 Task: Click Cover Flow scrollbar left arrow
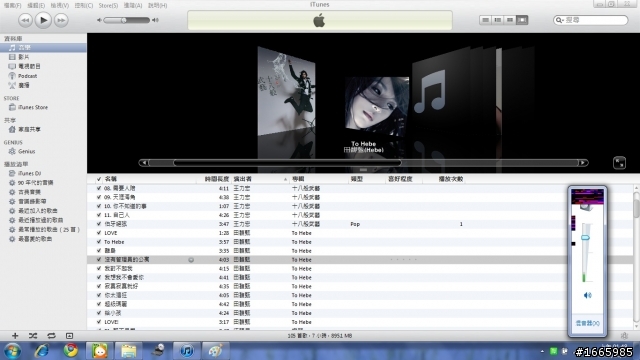point(144,162)
